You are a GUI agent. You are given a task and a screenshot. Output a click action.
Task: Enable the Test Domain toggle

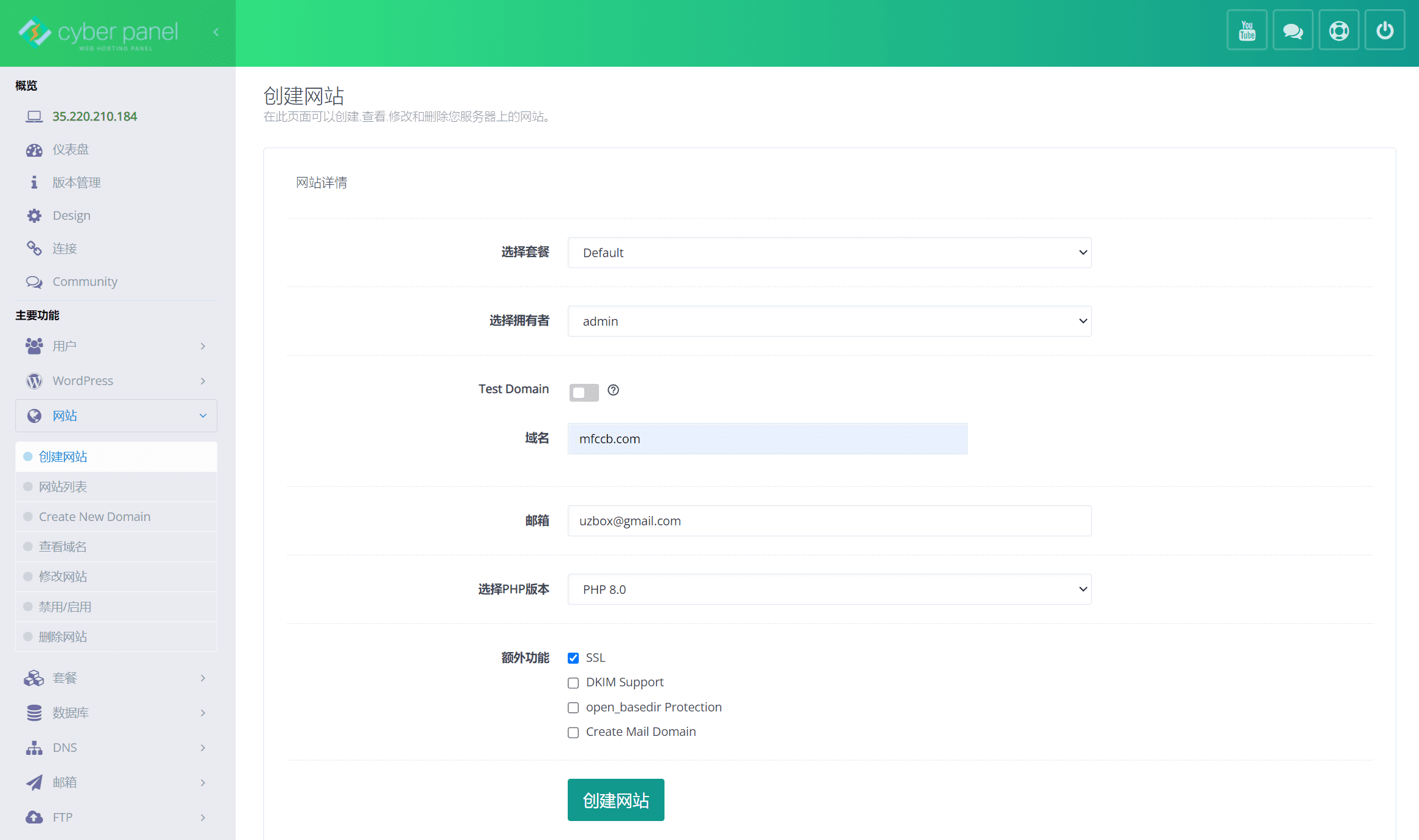coord(584,392)
